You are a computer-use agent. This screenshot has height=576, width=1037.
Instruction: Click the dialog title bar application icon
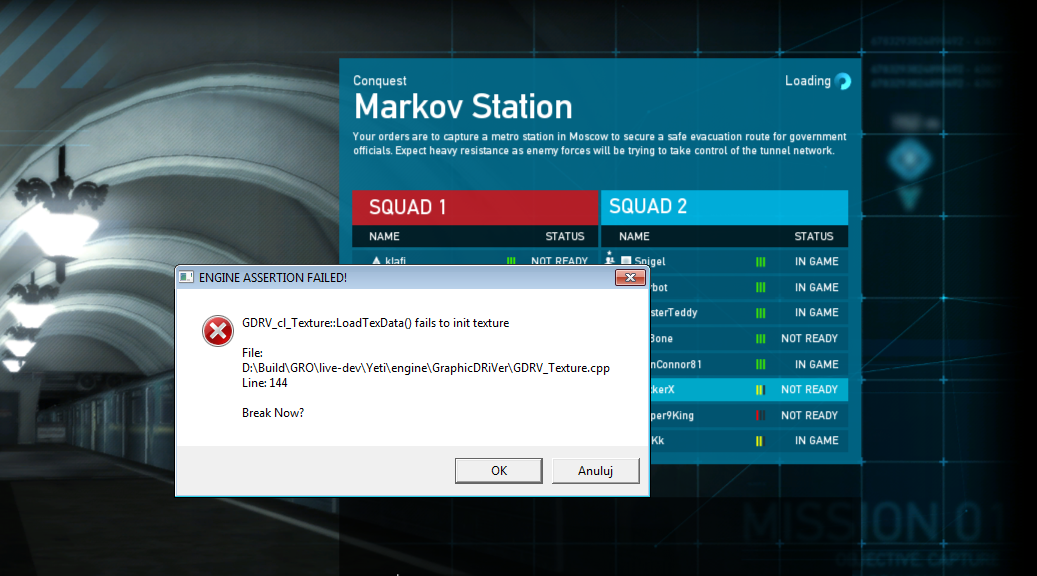click(x=187, y=277)
